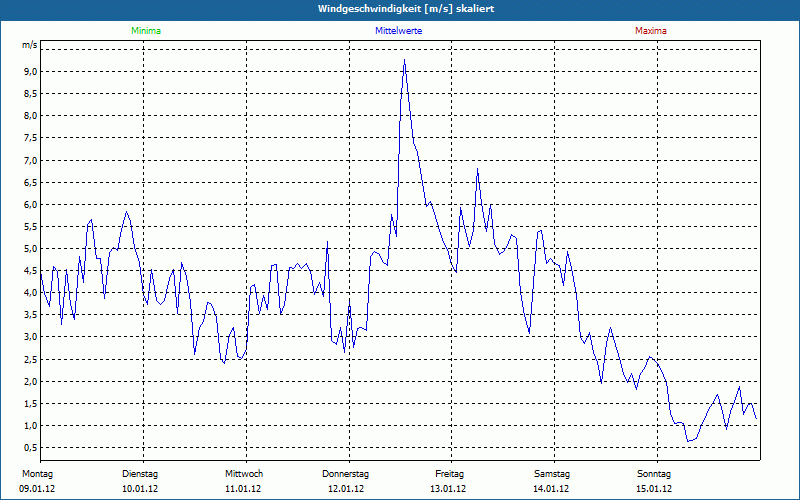The height and width of the screenshot is (500, 800).
Task: Click the highest wind speed peak on Thursday
Action: coord(405,60)
